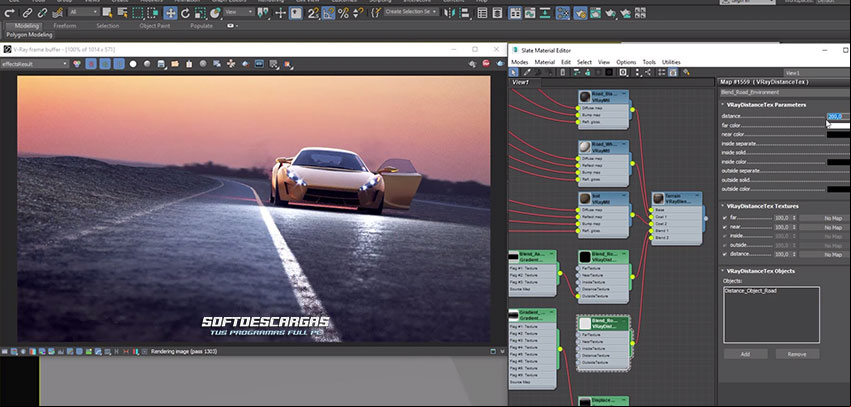The width and height of the screenshot is (851, 407).
Task: Click the near color black swatch
Action: [x=839, y=135]
